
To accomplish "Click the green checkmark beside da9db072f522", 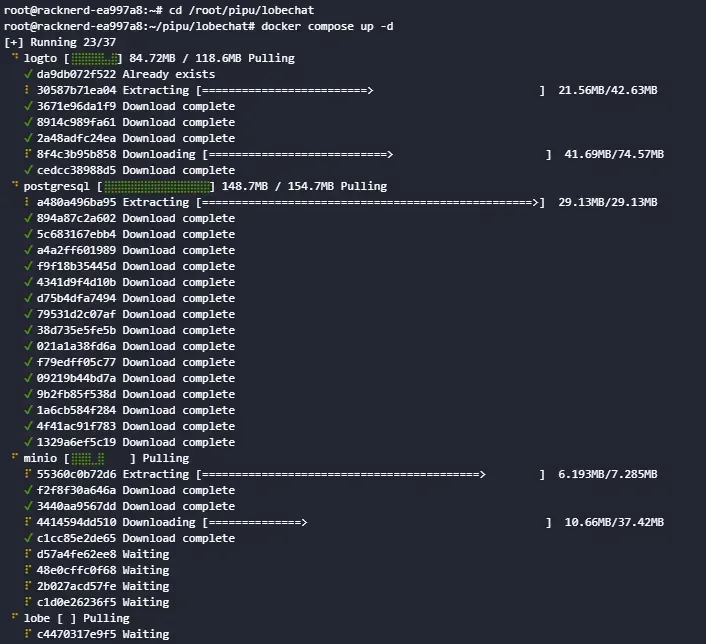I will coord(28,74).
